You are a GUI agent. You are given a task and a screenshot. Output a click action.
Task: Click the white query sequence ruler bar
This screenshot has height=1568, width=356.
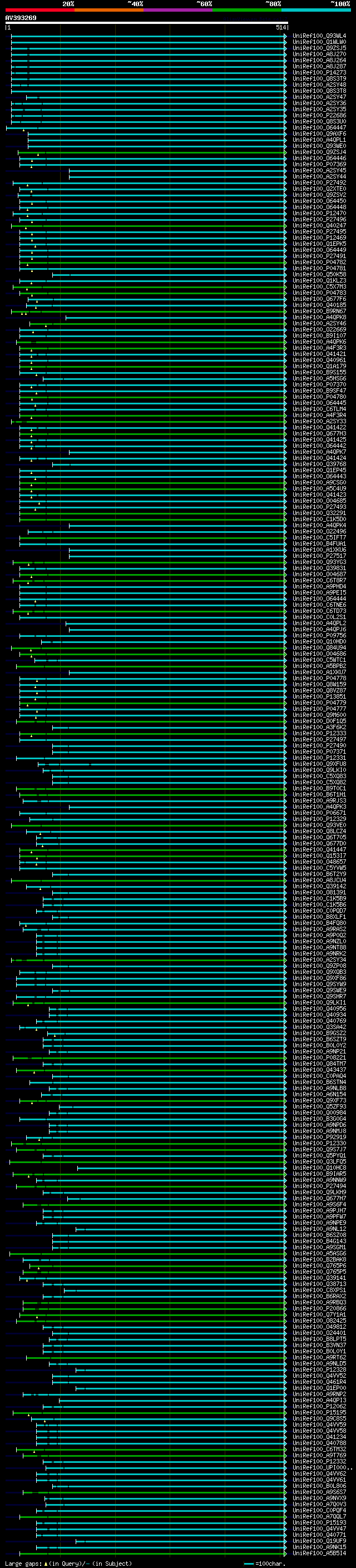[x=147, y=23]
